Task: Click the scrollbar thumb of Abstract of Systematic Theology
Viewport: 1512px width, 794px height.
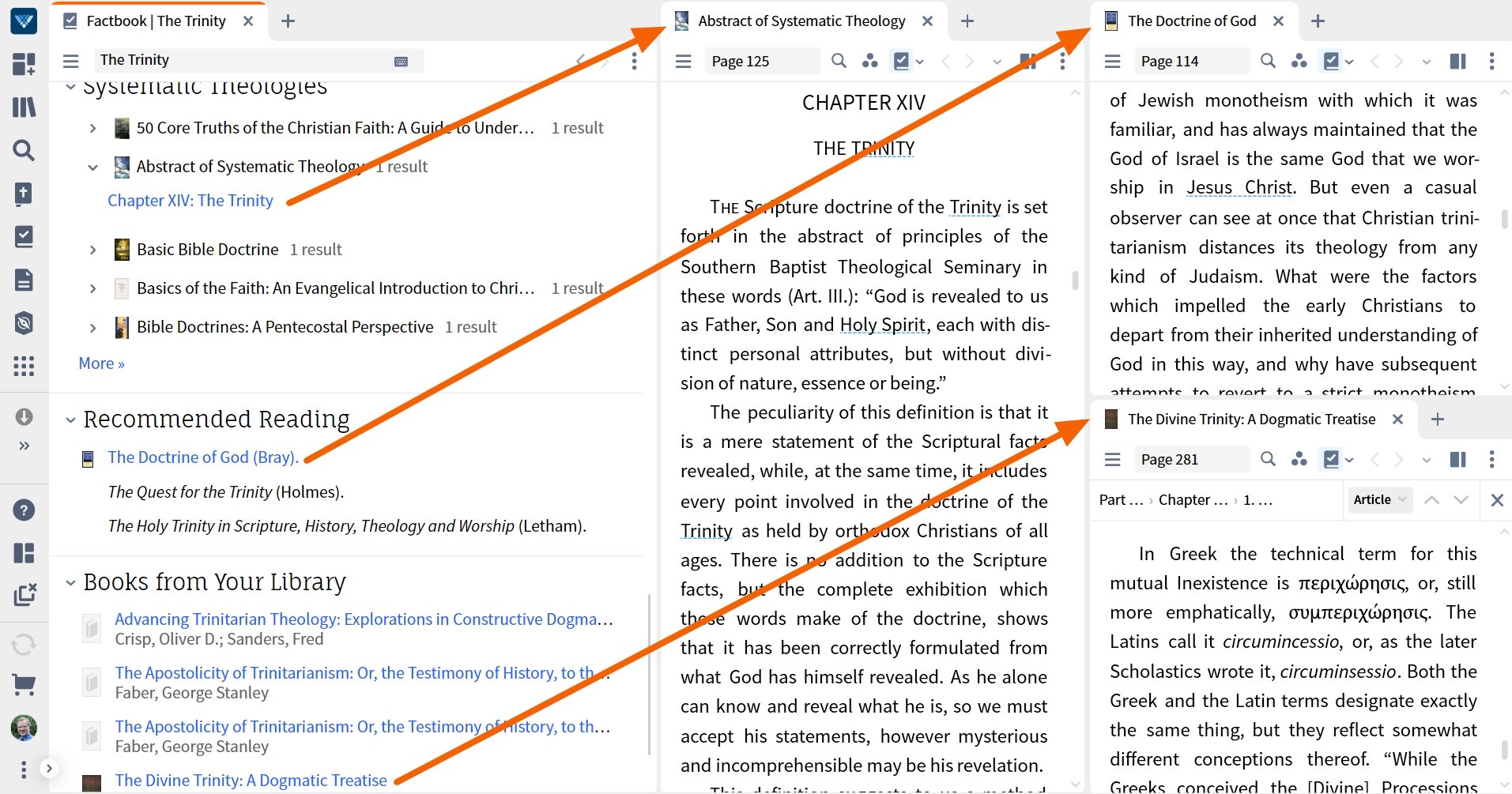Action: tap(1075, 280)
